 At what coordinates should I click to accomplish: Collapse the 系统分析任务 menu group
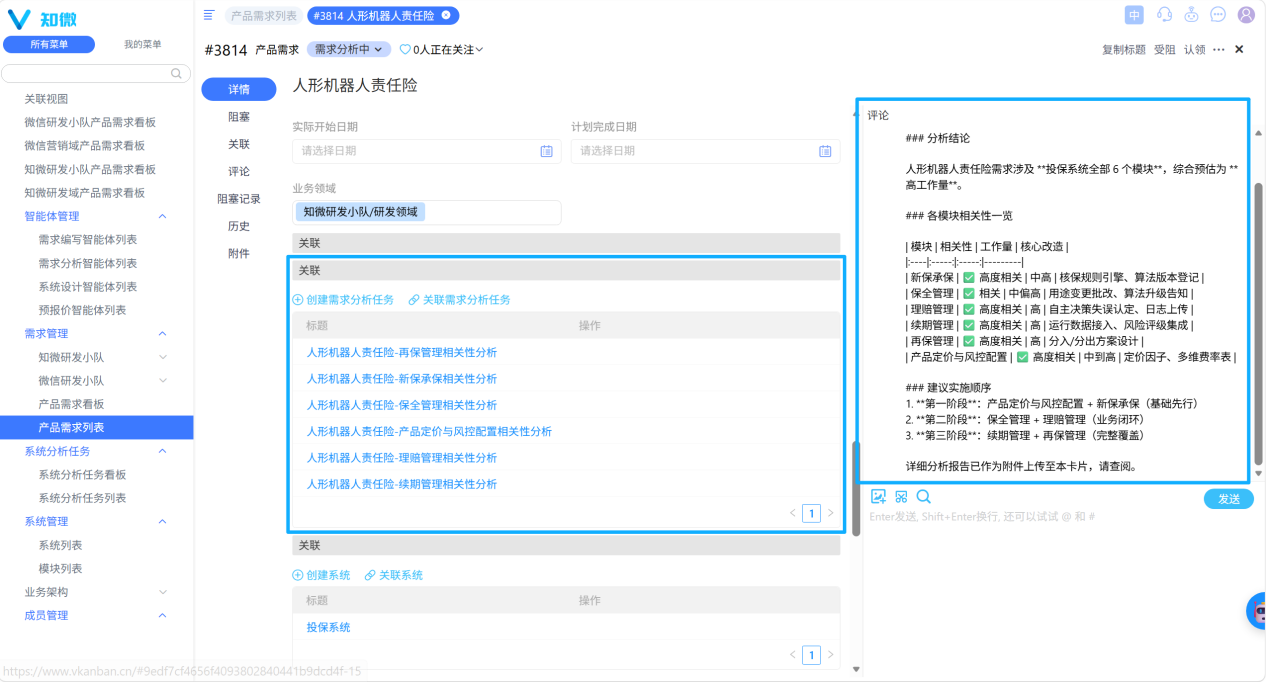(163, 451)
